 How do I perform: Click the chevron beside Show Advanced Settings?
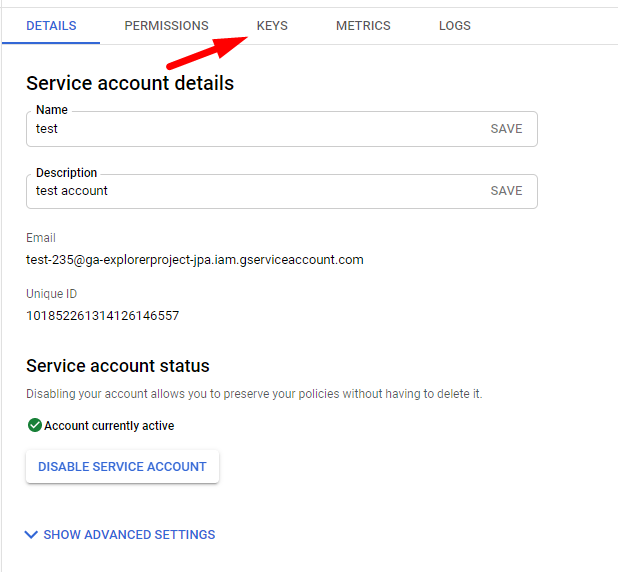(x=31, y=535)
